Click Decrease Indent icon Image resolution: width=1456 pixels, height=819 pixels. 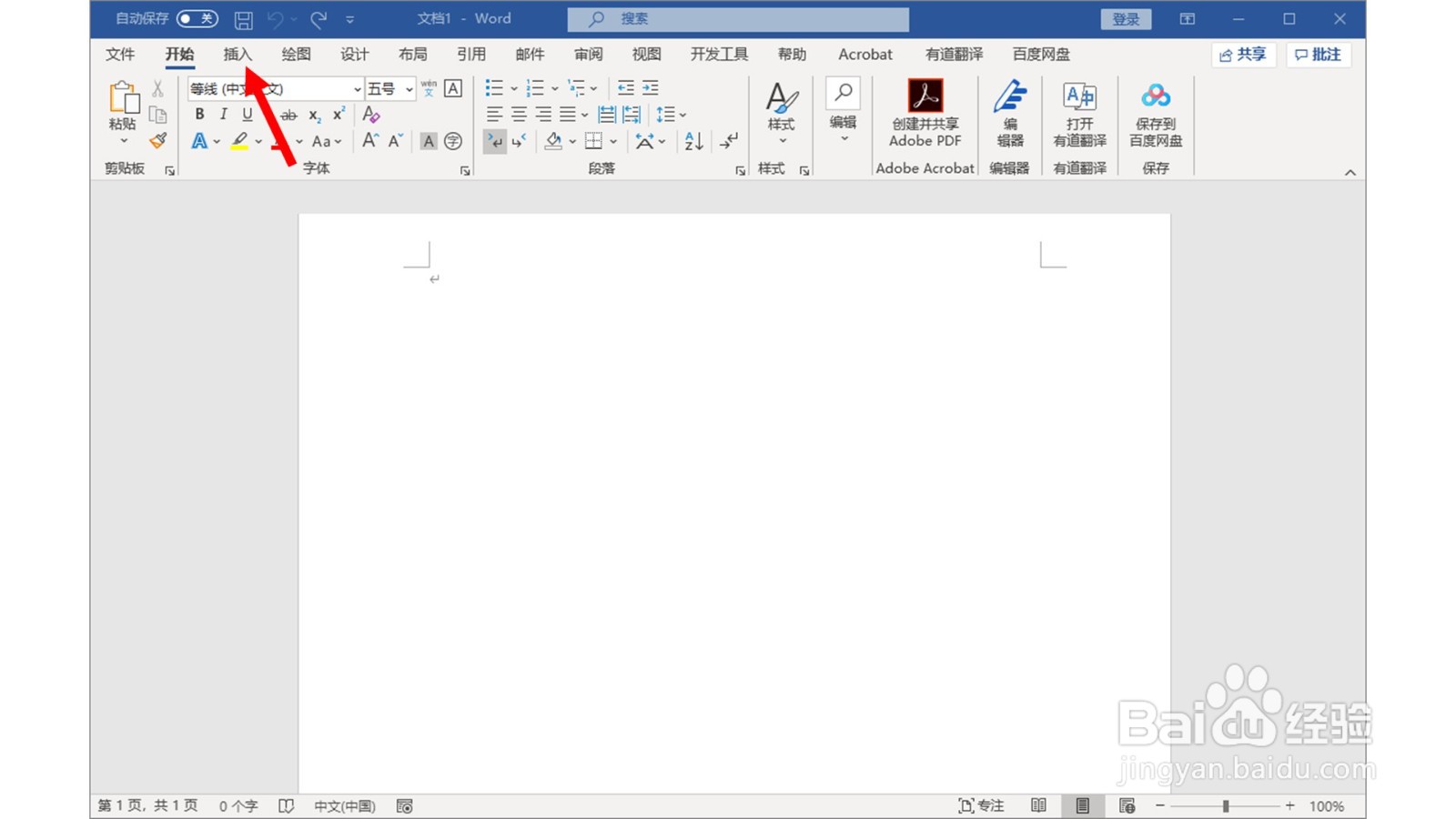tap(626, 88)
